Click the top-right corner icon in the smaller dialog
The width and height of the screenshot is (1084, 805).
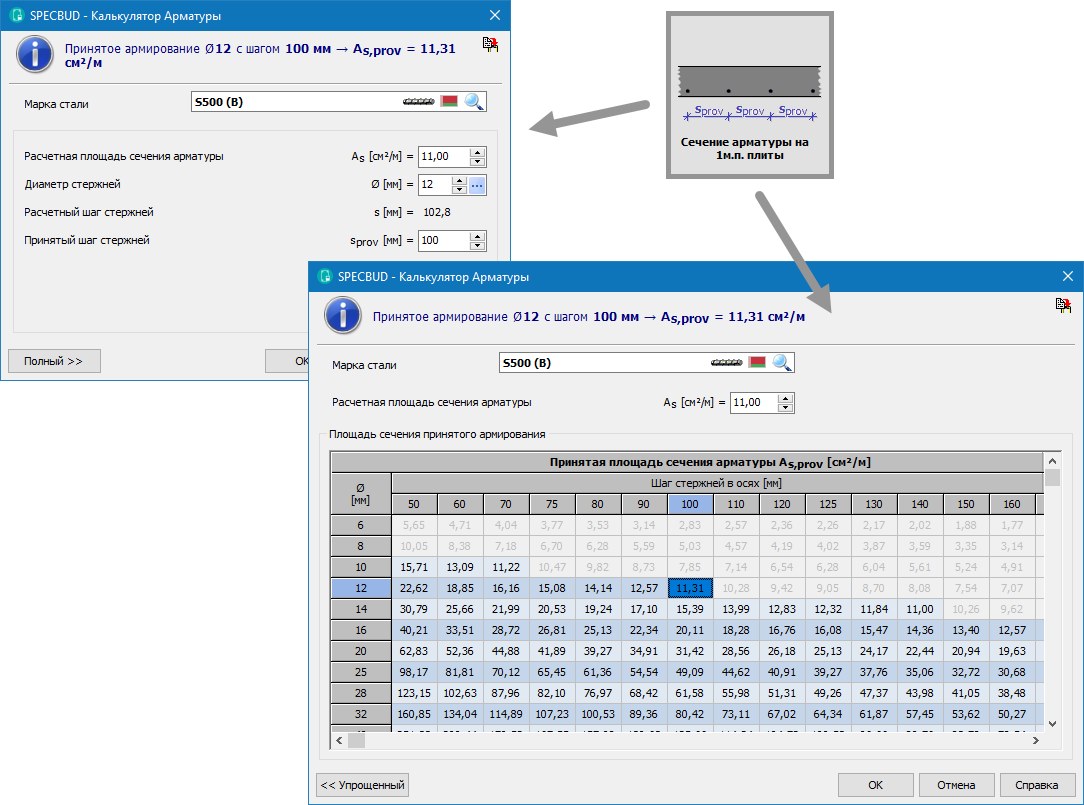(490, 44)
